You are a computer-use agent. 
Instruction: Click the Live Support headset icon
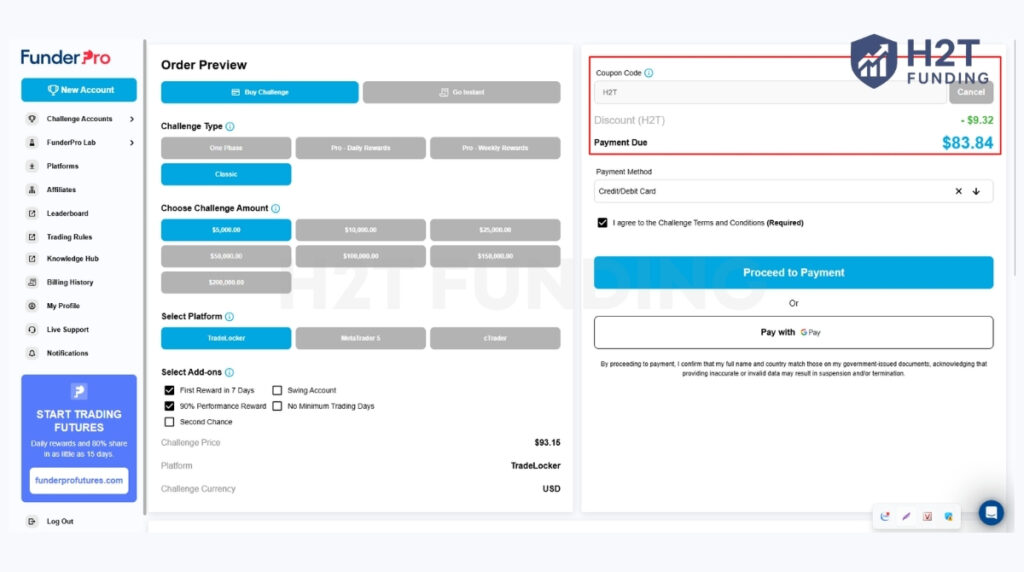click(31, 329)
